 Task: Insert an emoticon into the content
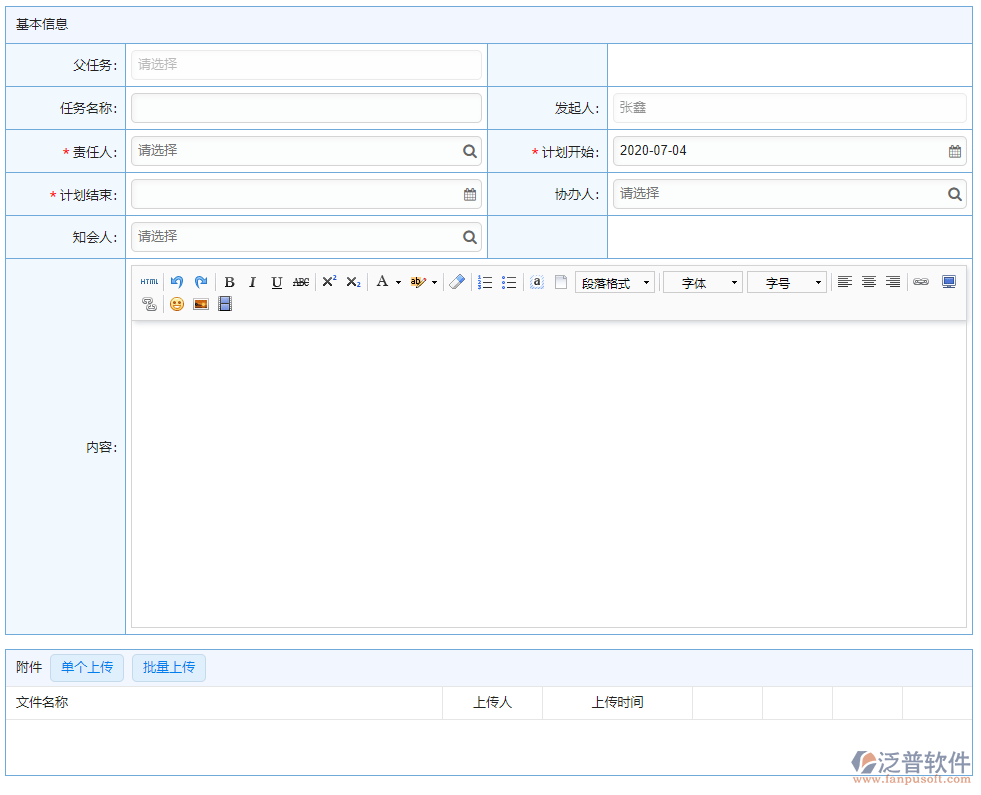tap(176, 304)
